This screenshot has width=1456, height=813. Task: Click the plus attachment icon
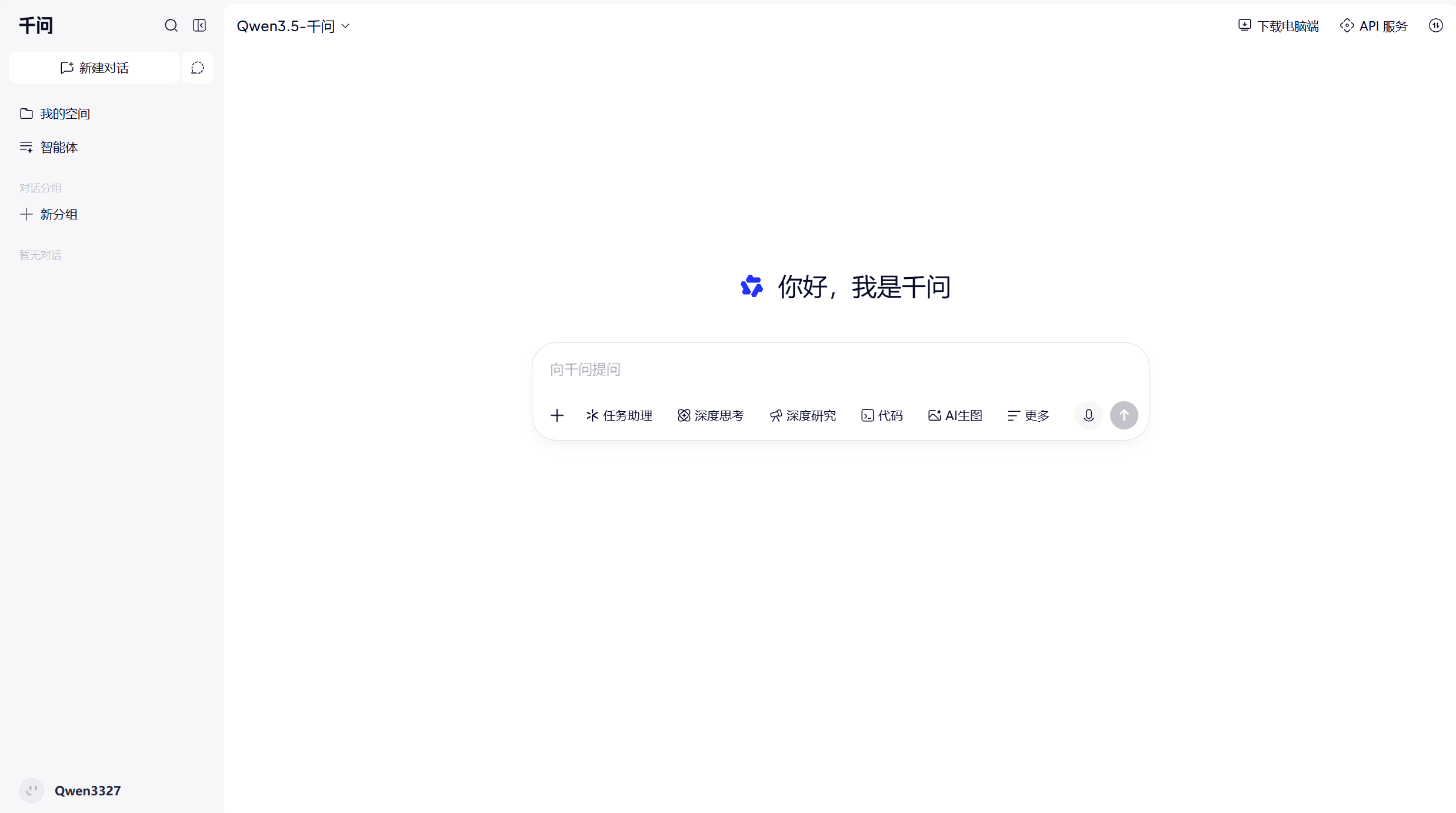pyautogui.click(x=557, y=415)
